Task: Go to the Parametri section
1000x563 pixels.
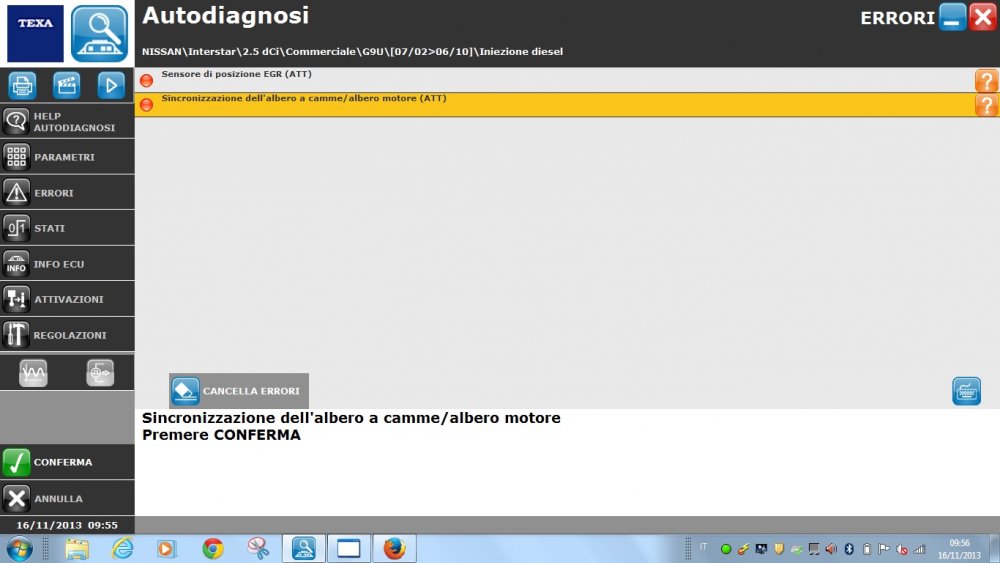Action: (x=67, y=157)
